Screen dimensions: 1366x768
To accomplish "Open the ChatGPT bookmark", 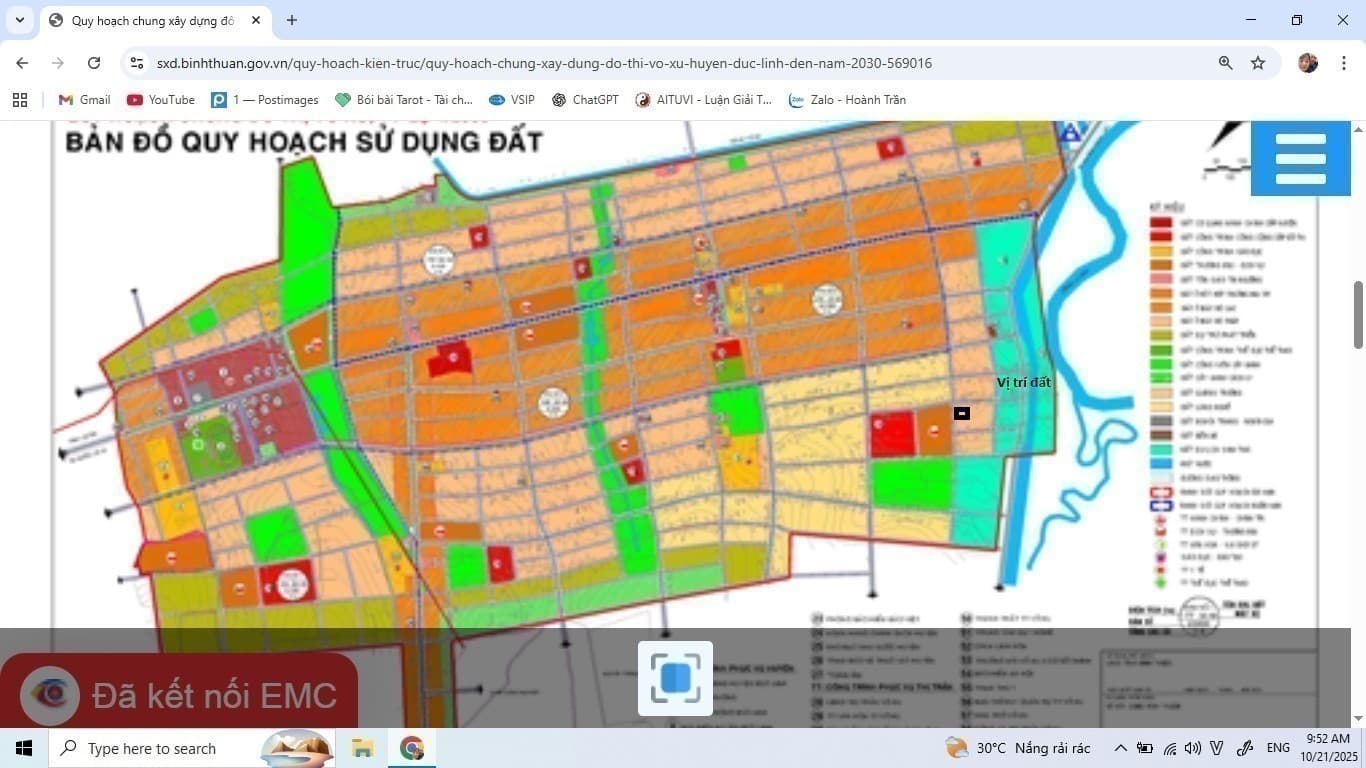I will (585, 99).
